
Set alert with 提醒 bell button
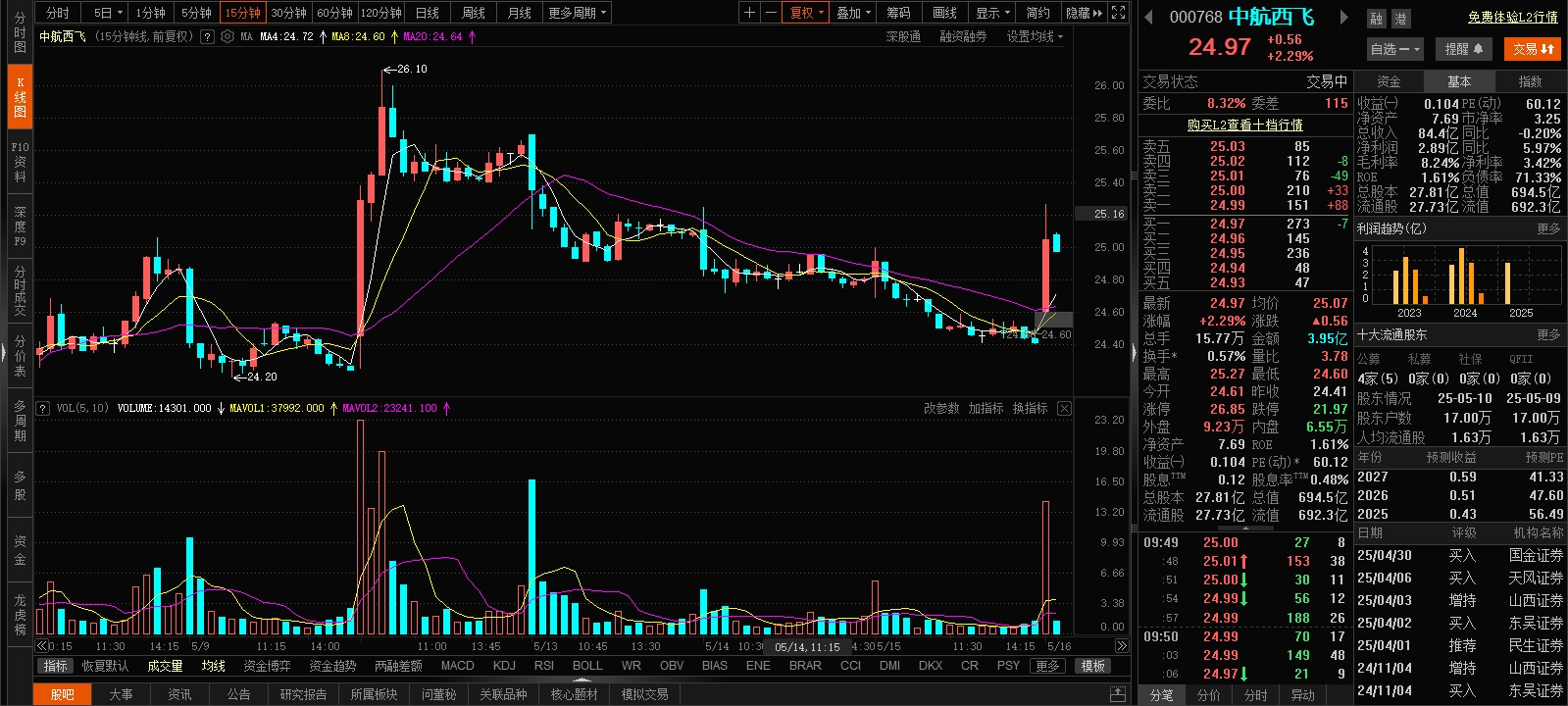click(x=1464, y=49)
